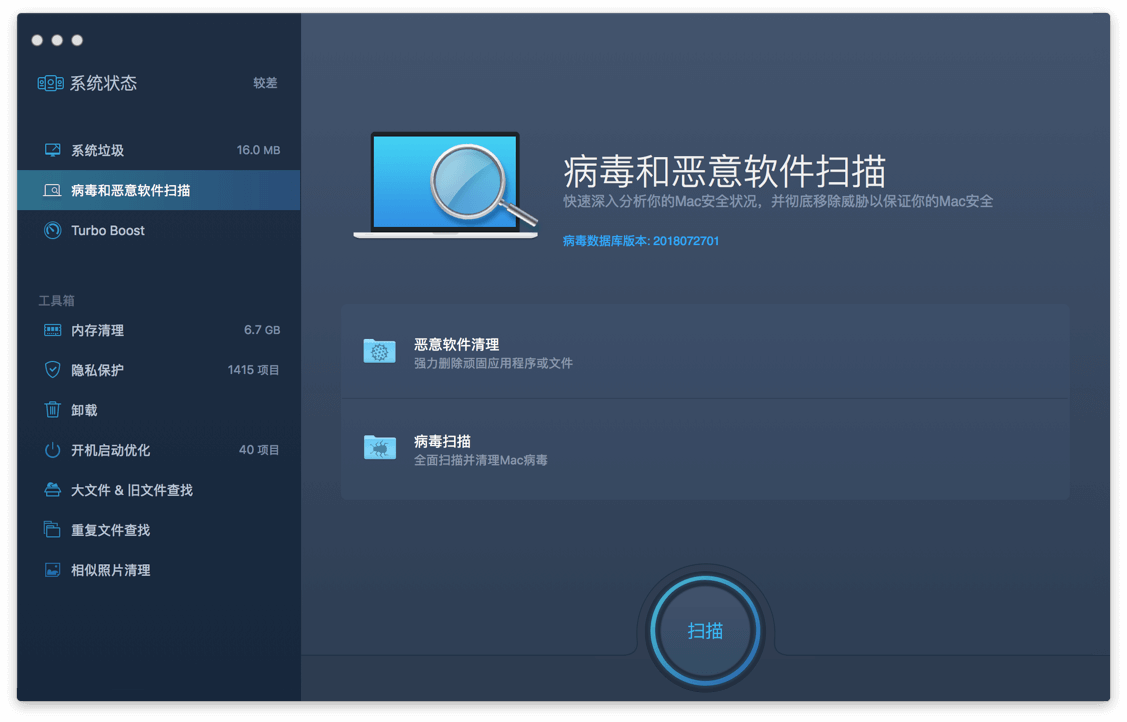Click the 系统状态 monitor icon

pyautogui.click(x=52, y=83)
